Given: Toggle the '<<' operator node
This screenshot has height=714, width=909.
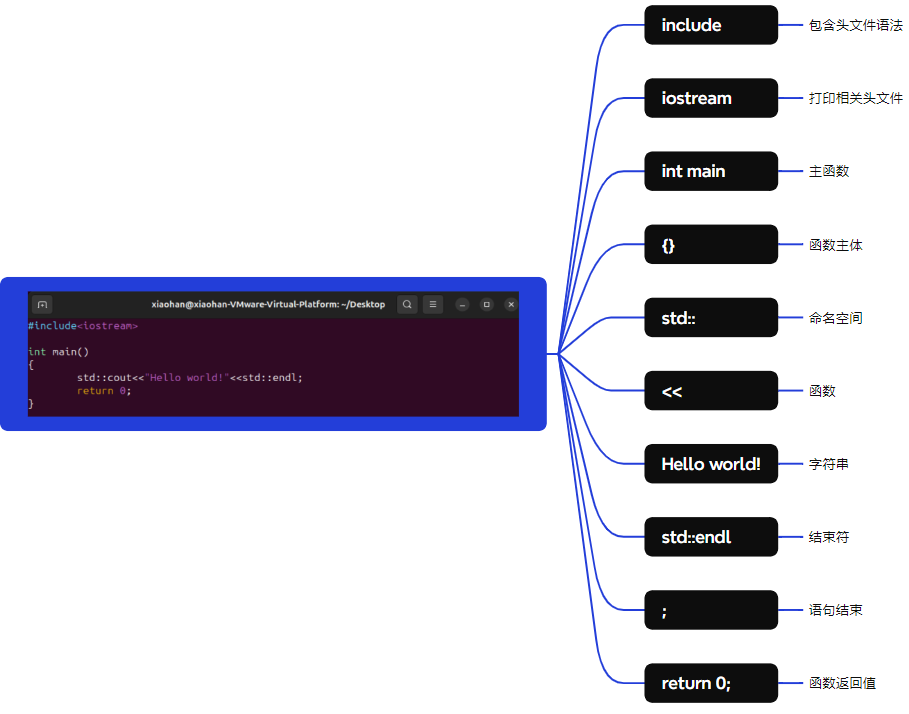Looking at the screenshot, I should click(x=710, y=391).
